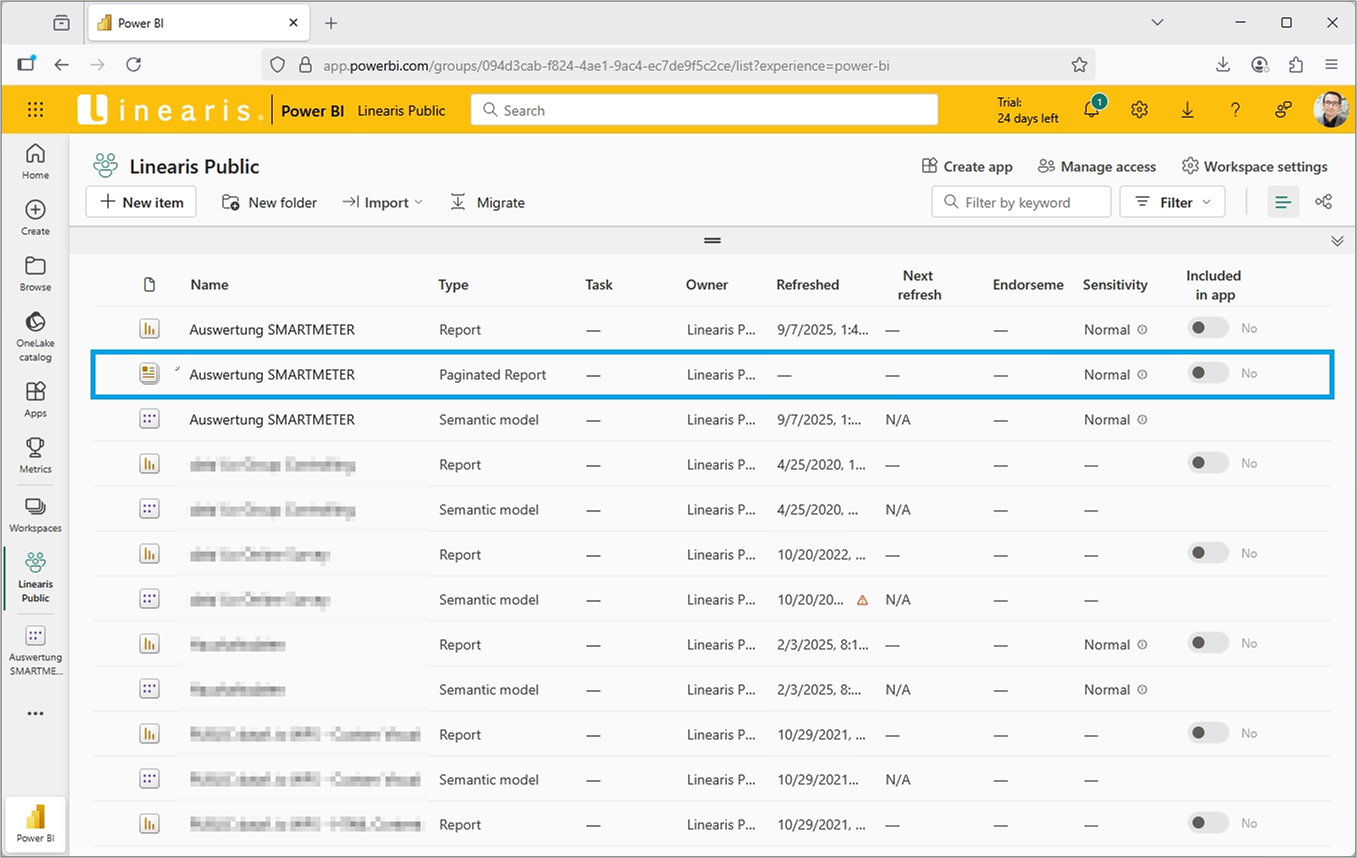
Task: Open the Power BI settings gear
Action: click(x=1139, y=110)
